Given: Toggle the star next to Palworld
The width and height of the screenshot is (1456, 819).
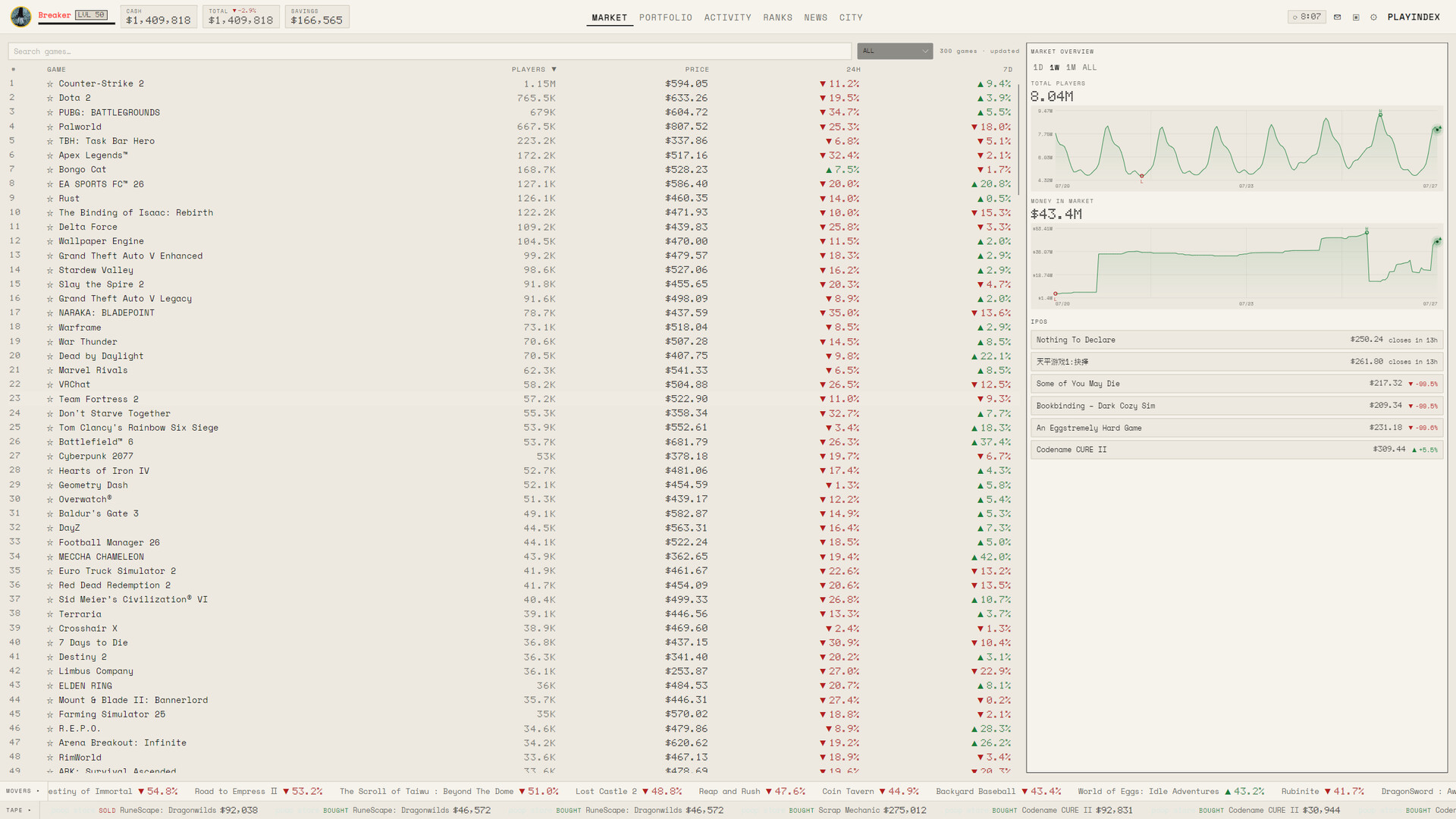Looking at the screenshot, I should [x=50, y=127].
